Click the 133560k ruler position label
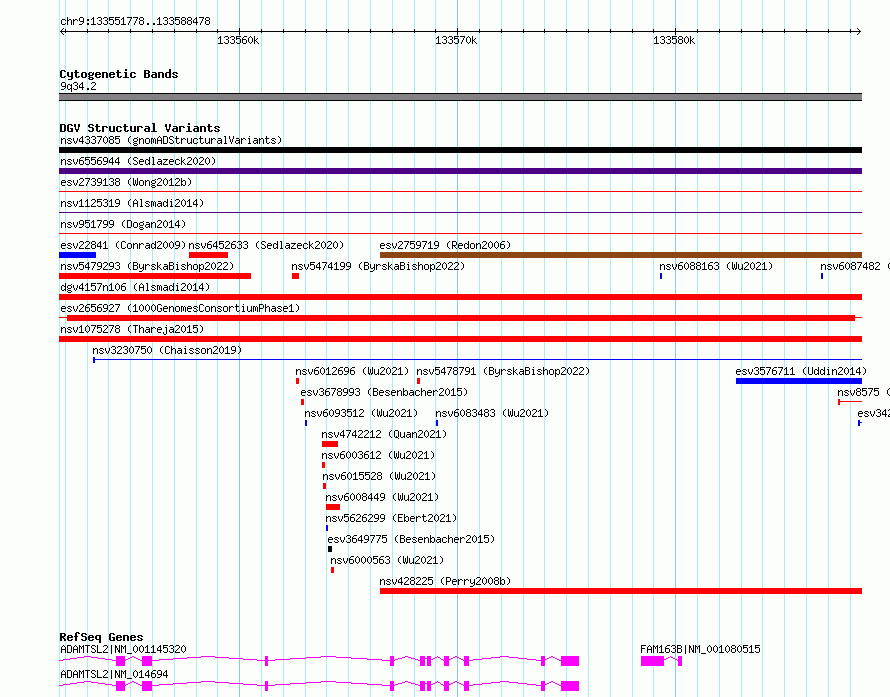 [238, 40]
